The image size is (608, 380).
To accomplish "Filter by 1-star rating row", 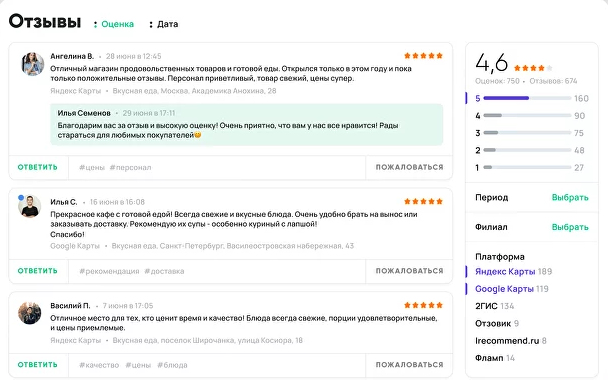I will pyautogui.click(x=529, y=168).
